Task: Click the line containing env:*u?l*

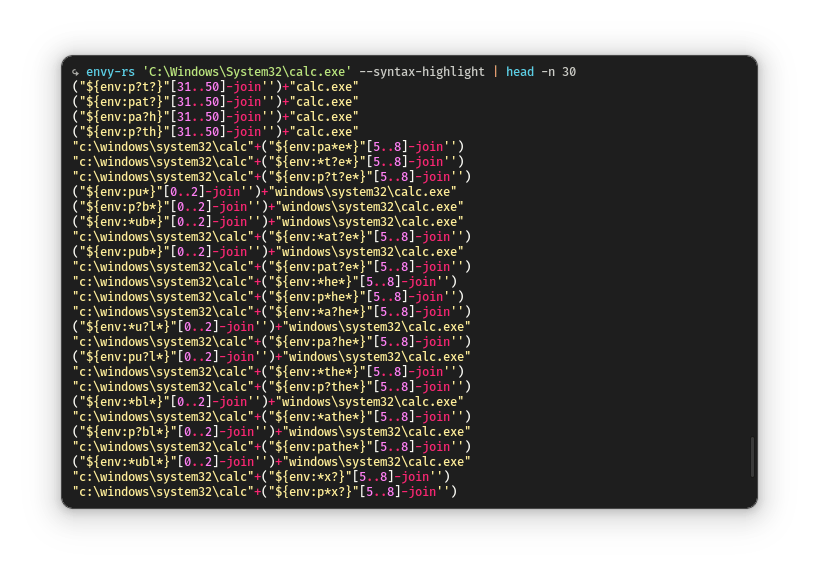Action: coord(271,327)
